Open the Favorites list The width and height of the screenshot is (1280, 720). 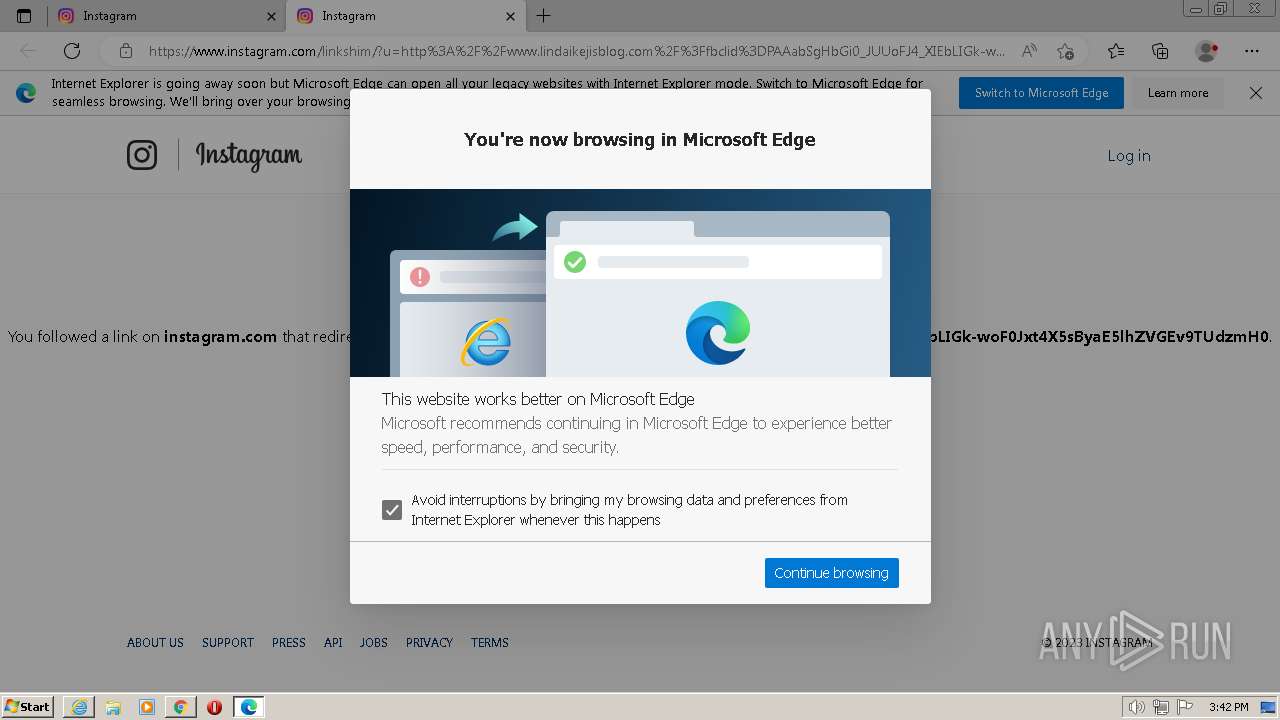click(x=1116, y=51)
